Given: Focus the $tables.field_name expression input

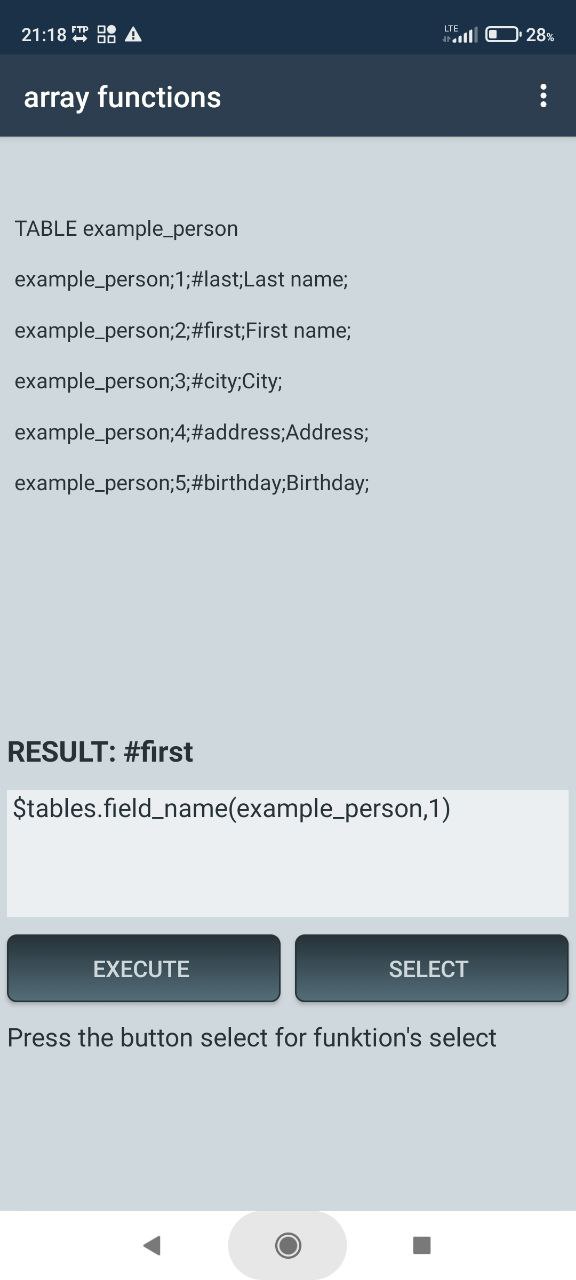Looking at the screenshot, I should coord(288,853).
